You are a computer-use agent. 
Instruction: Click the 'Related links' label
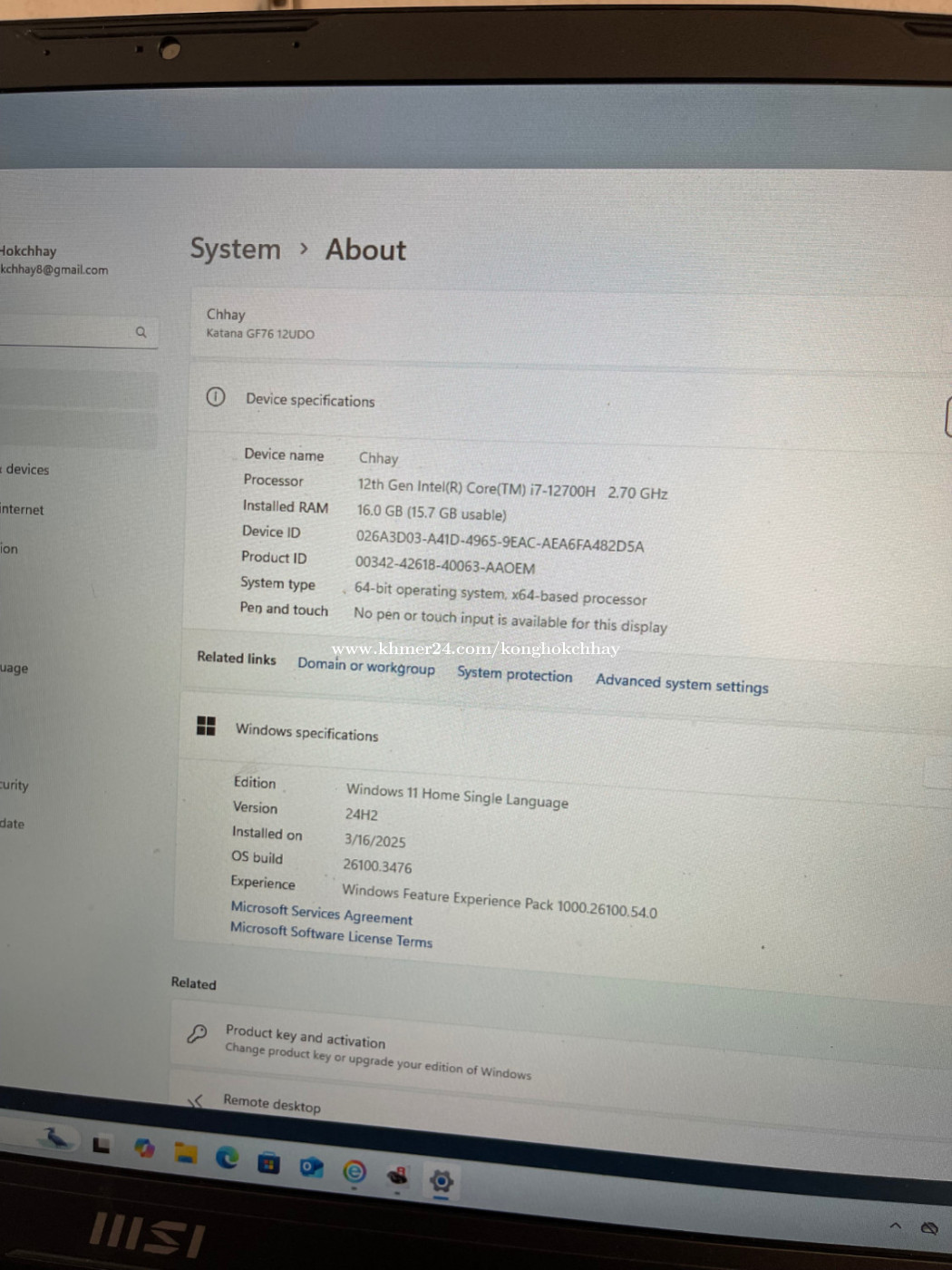coord(237,658)
